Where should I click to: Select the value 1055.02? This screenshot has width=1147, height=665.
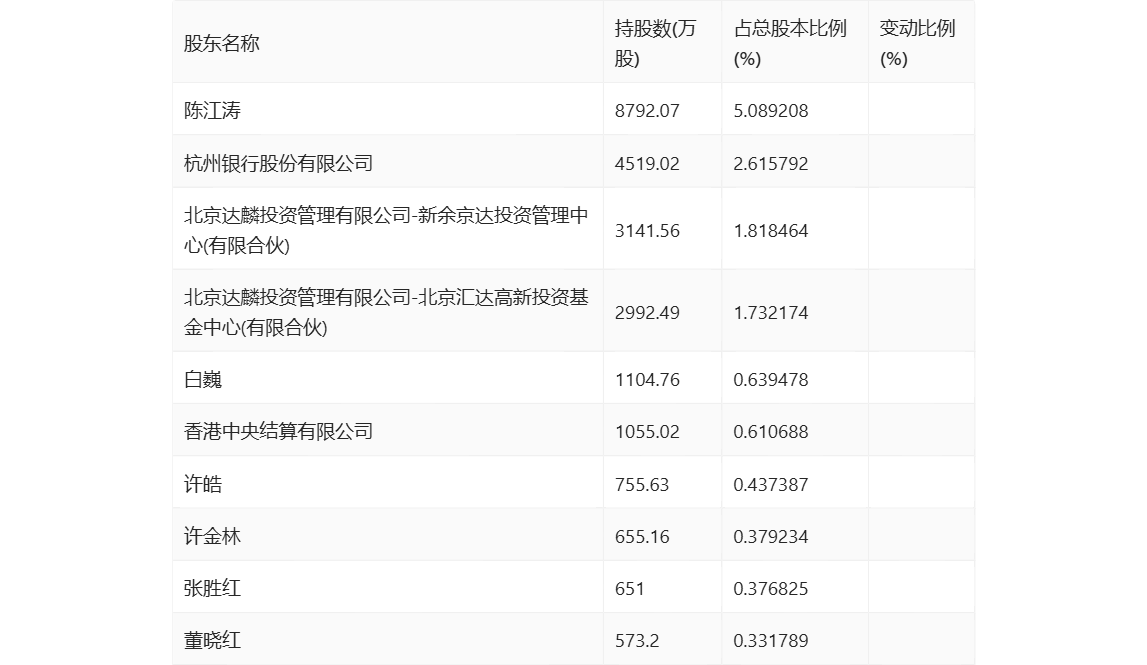pyautogui.click(x=647, y=432)
